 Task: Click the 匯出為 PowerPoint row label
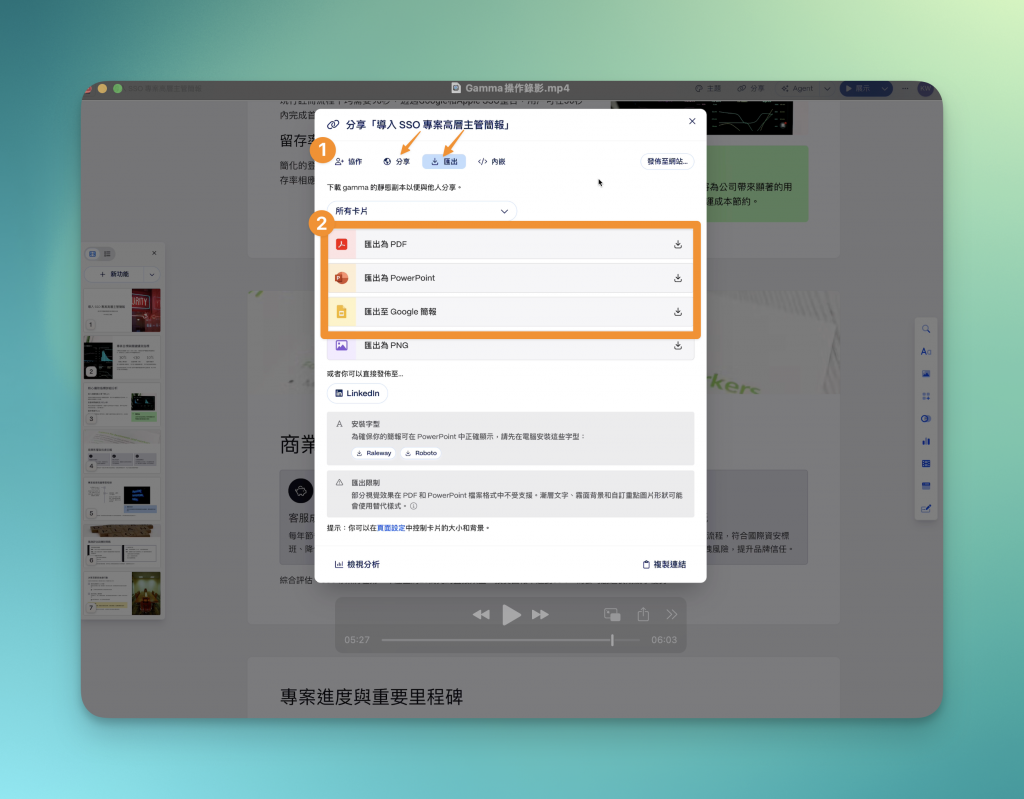(399, 278)
